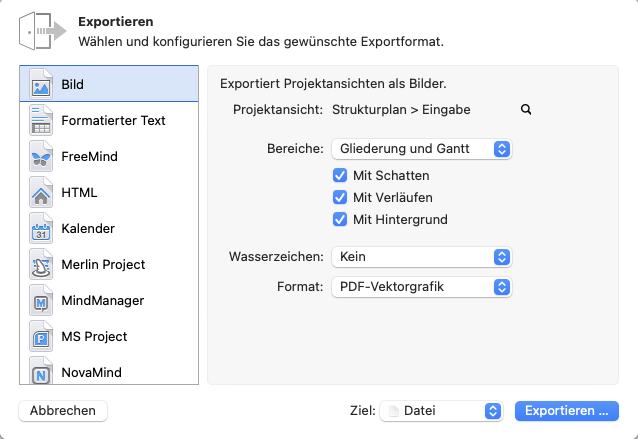This screenshot has width=638, height=439.
Task: Toggle the Mit Verläufen checkbox
Action: tap(340, 197)
